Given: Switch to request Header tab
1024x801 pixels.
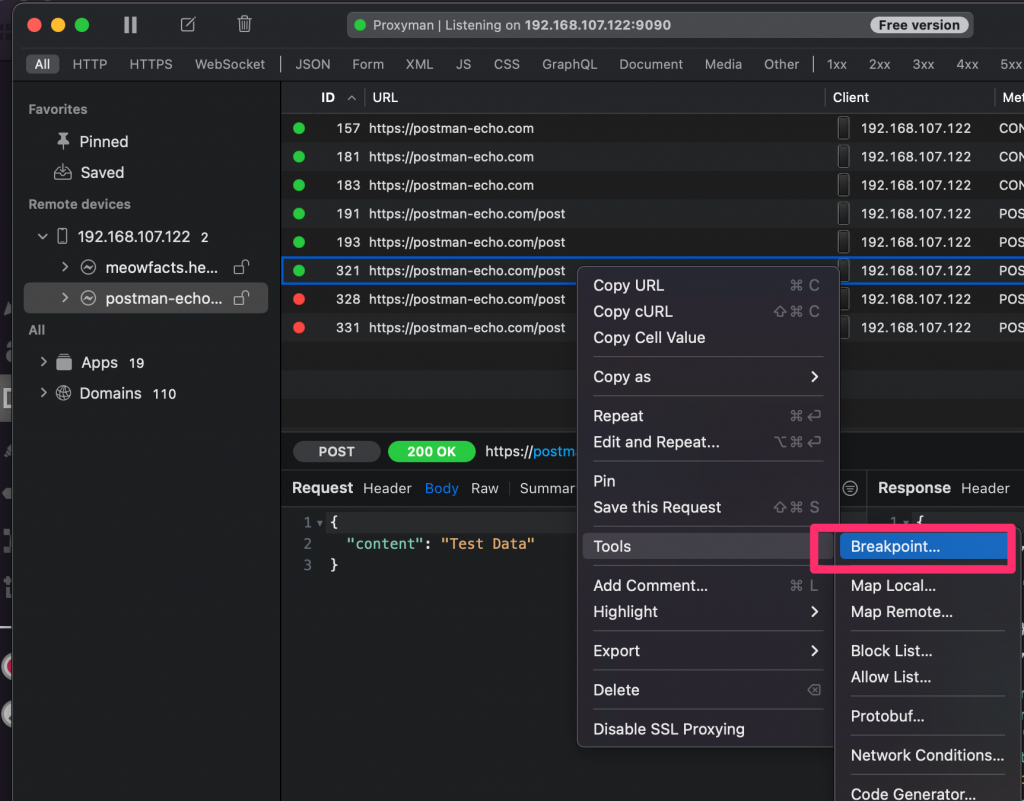Looking at the screenshot, I should pyautogui.click(x=387, y=488).
